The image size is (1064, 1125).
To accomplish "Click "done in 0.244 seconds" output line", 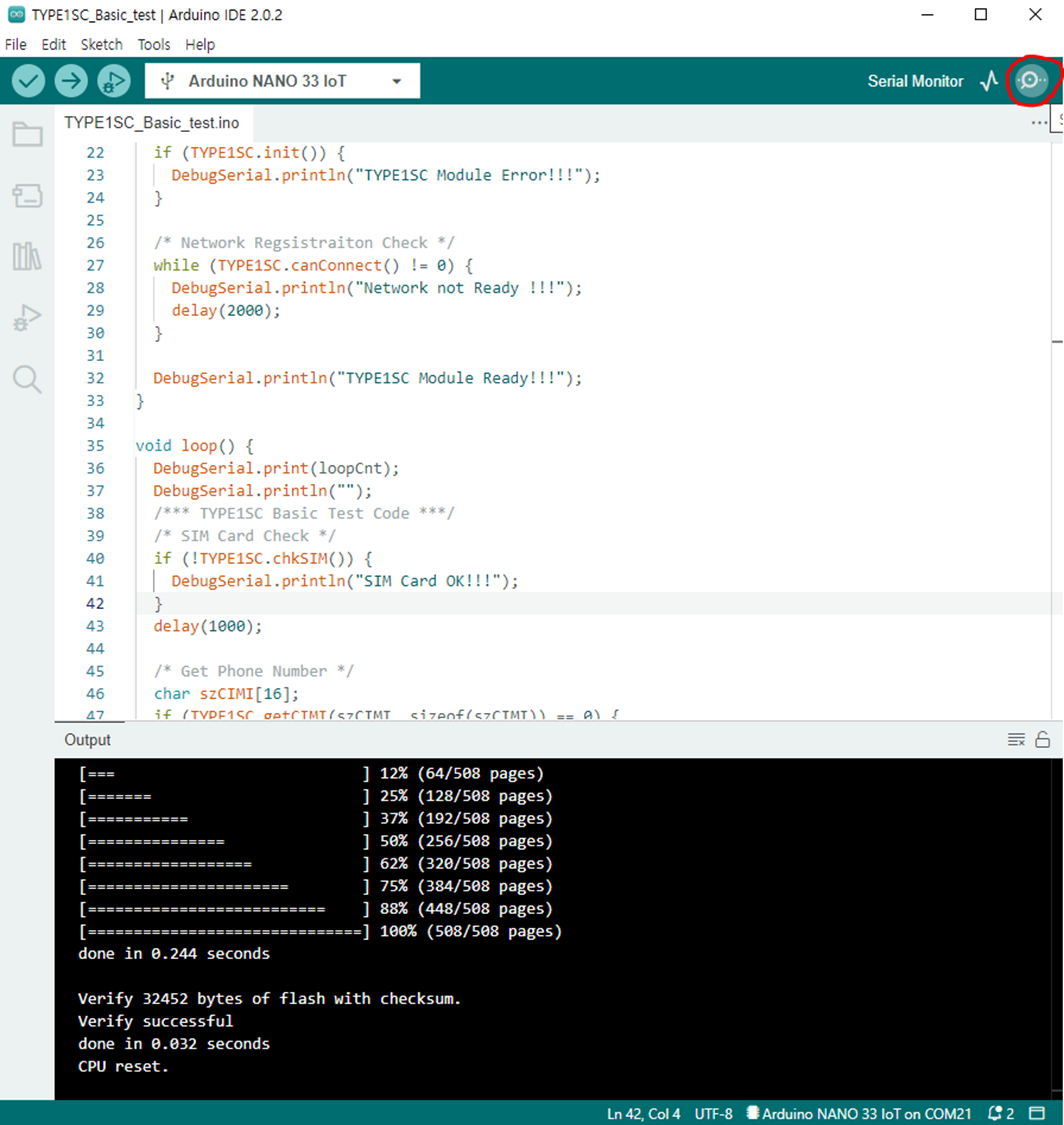I will pyautogui.click(x=174, y=954).
